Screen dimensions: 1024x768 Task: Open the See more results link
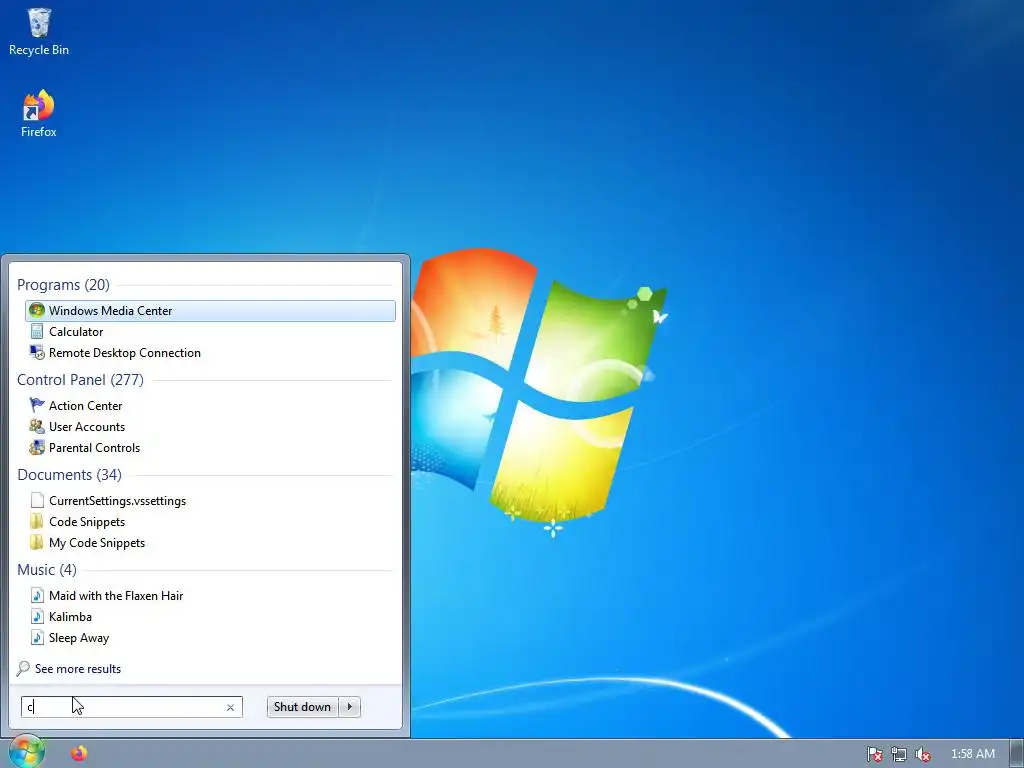pyautogui.click(x=78, y=669)
